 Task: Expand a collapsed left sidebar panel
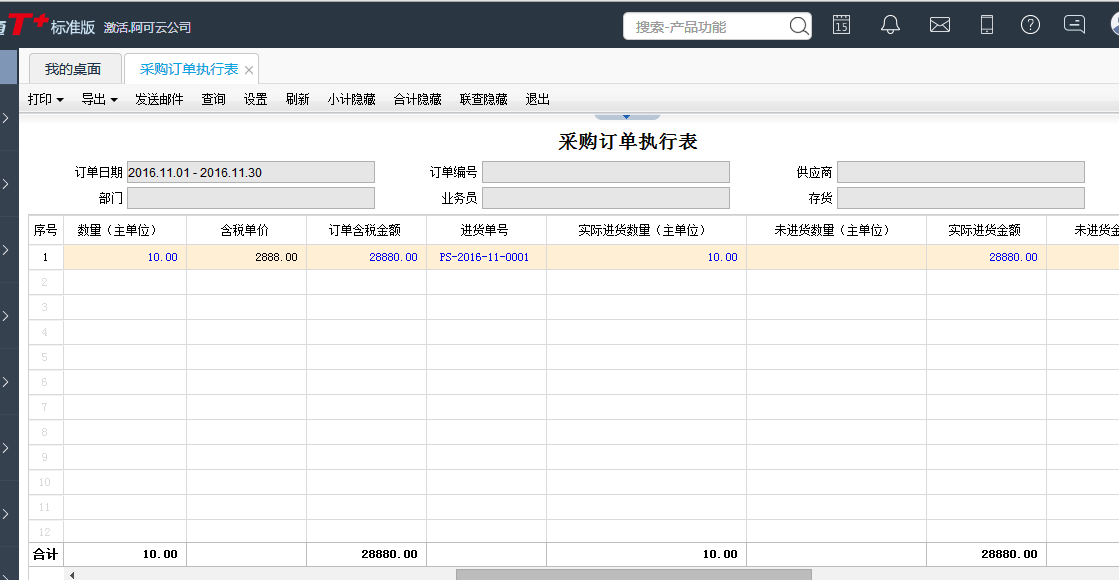pos(7,118)
